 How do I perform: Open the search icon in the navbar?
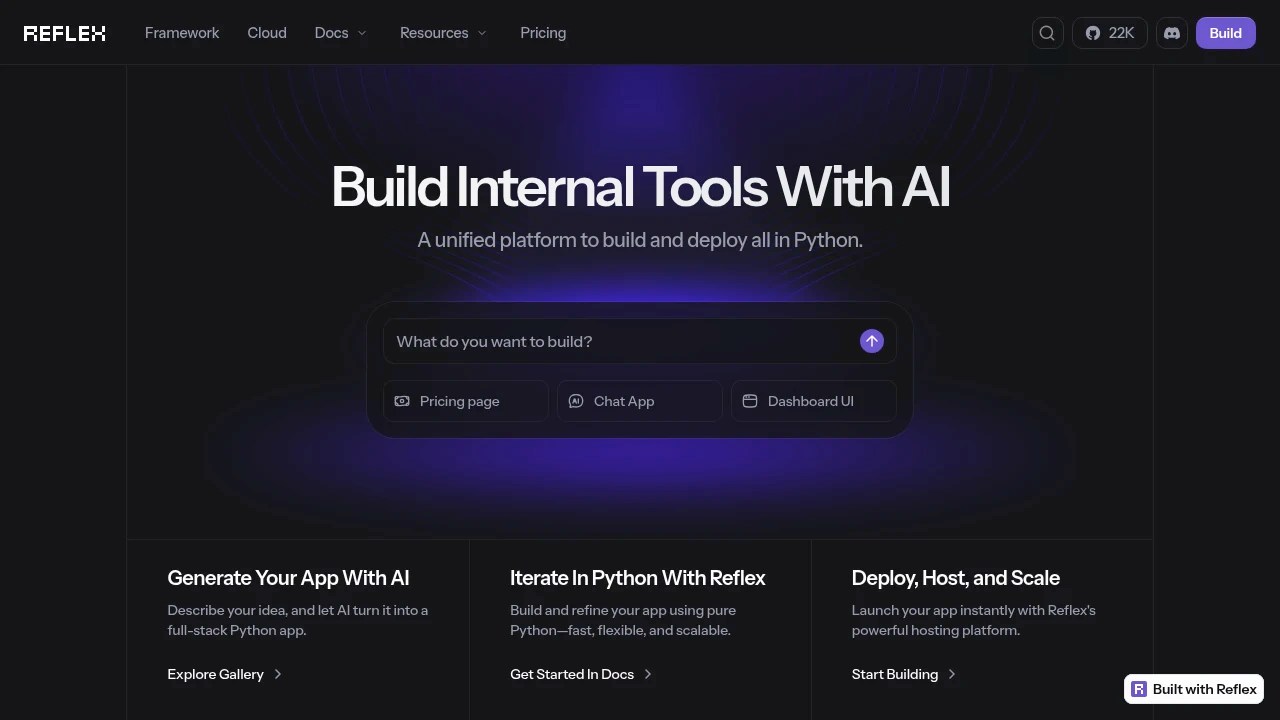[x=1047, y=32]
